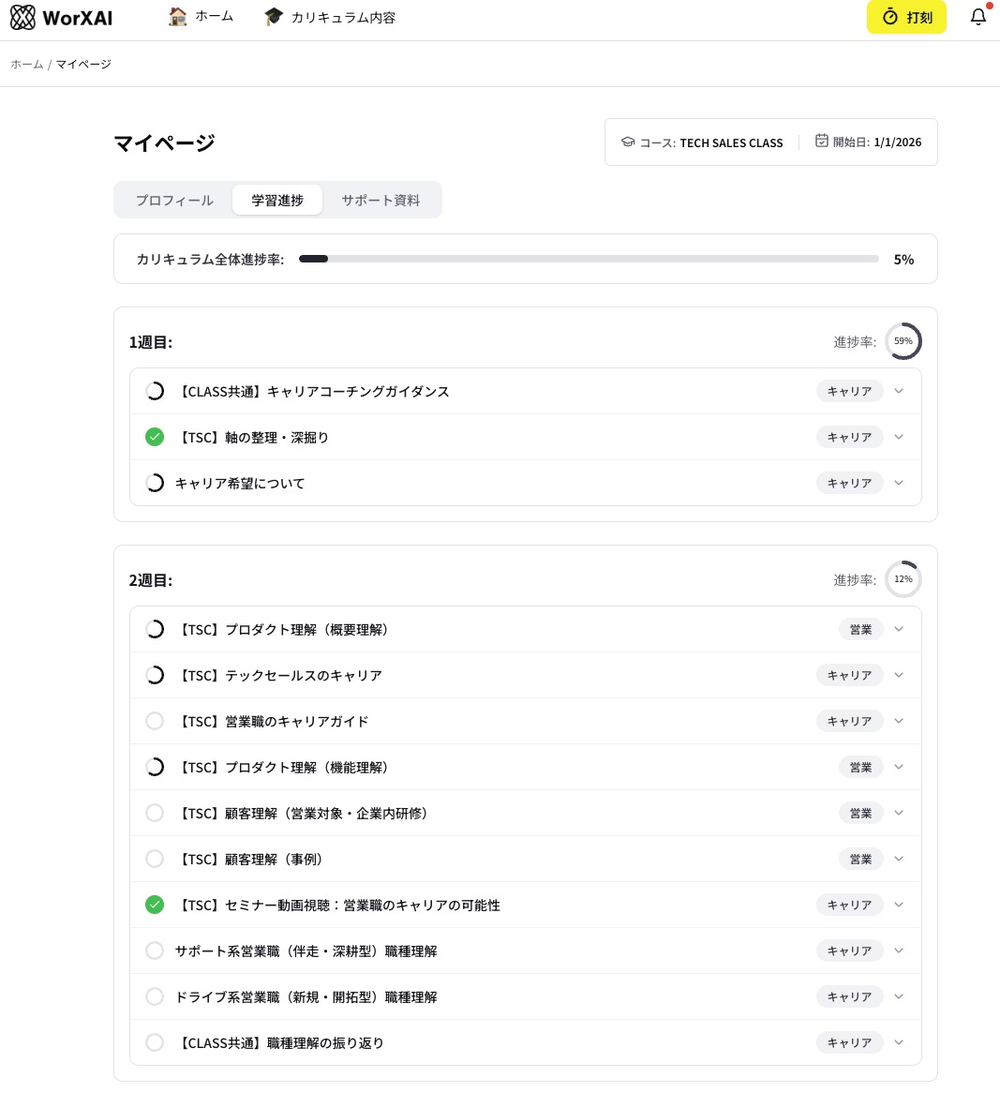
Task: Click in-progress status icon of キャリア希望について
Action: 155,483
